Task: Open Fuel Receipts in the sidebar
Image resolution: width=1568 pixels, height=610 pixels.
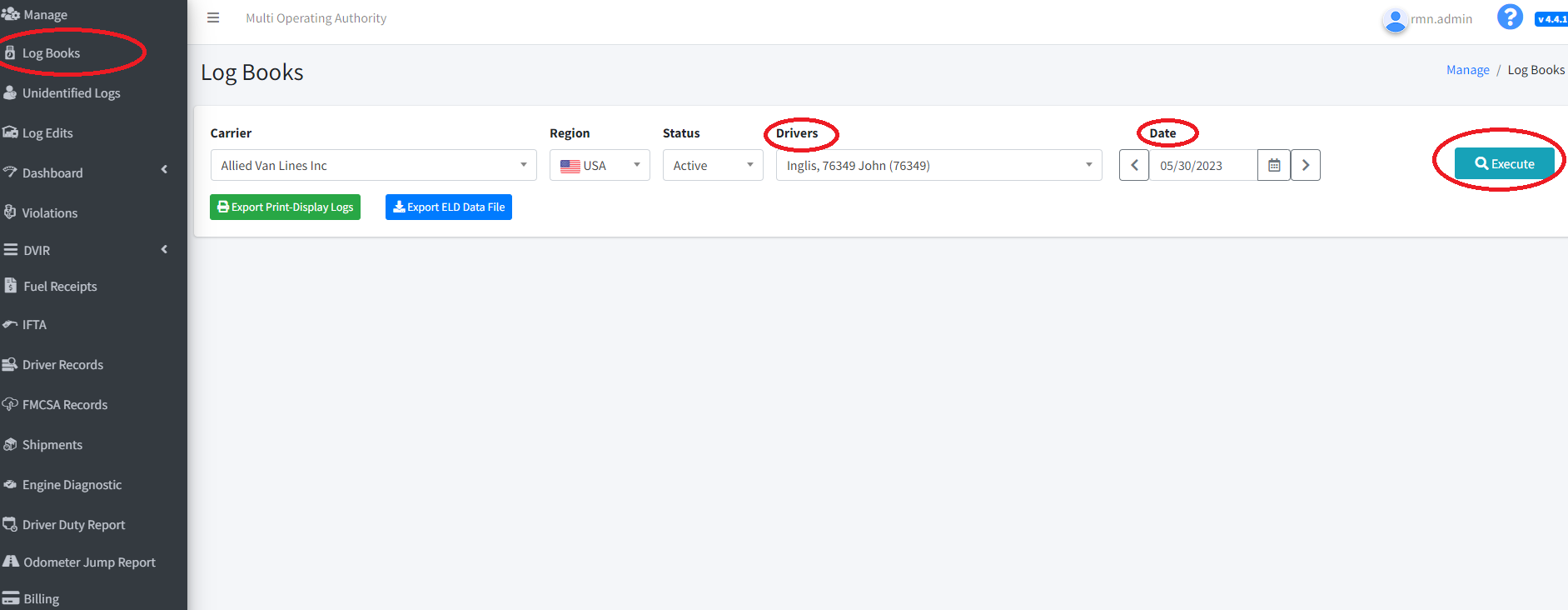Action: click(60, 286)
